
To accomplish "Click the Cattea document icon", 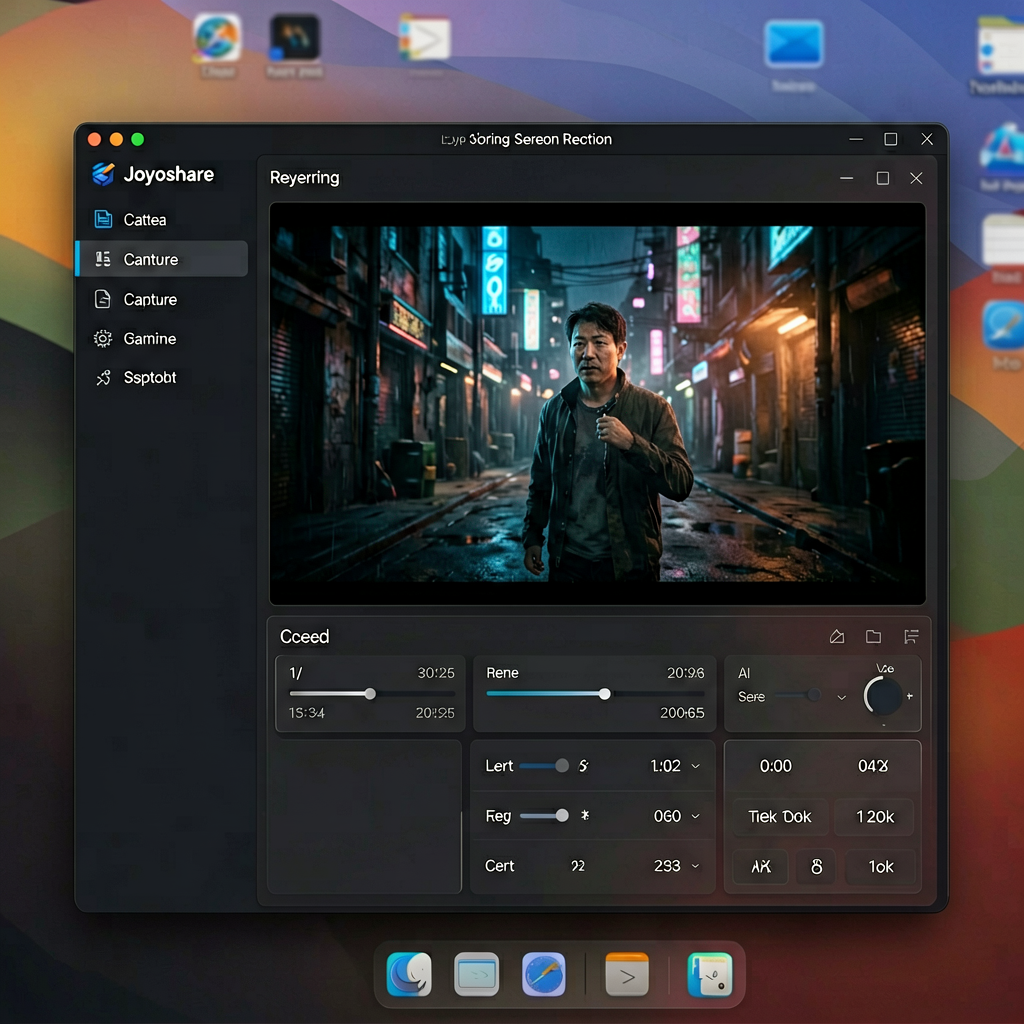I will [103, 219].
